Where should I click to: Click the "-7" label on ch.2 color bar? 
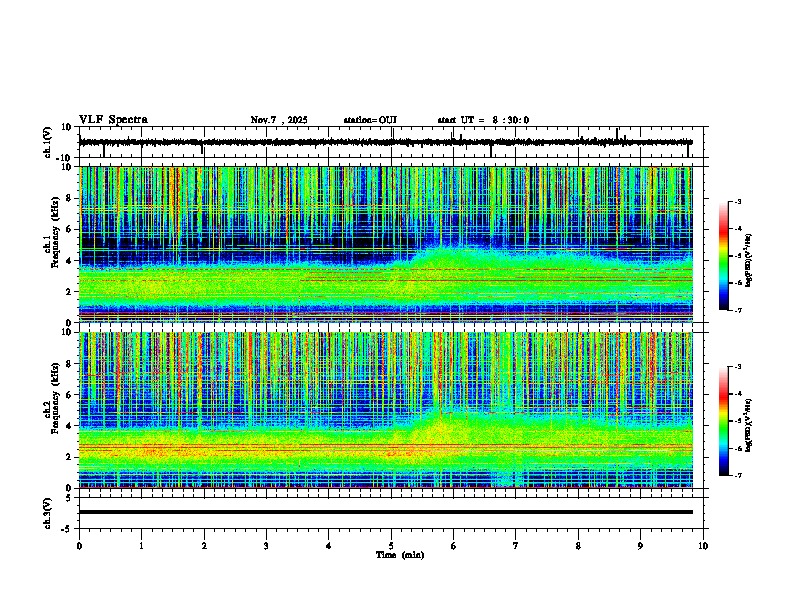coord(738,475)
